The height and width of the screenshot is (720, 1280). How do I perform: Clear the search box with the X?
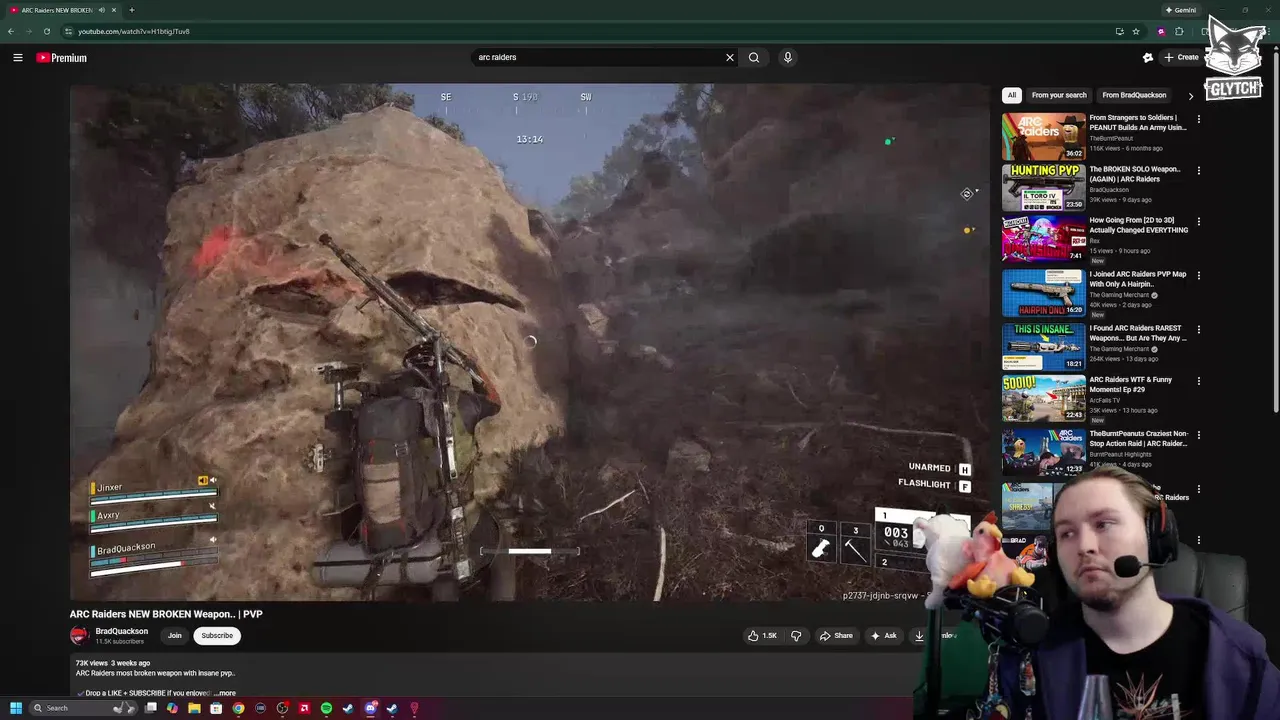click(x=730, y=57)
